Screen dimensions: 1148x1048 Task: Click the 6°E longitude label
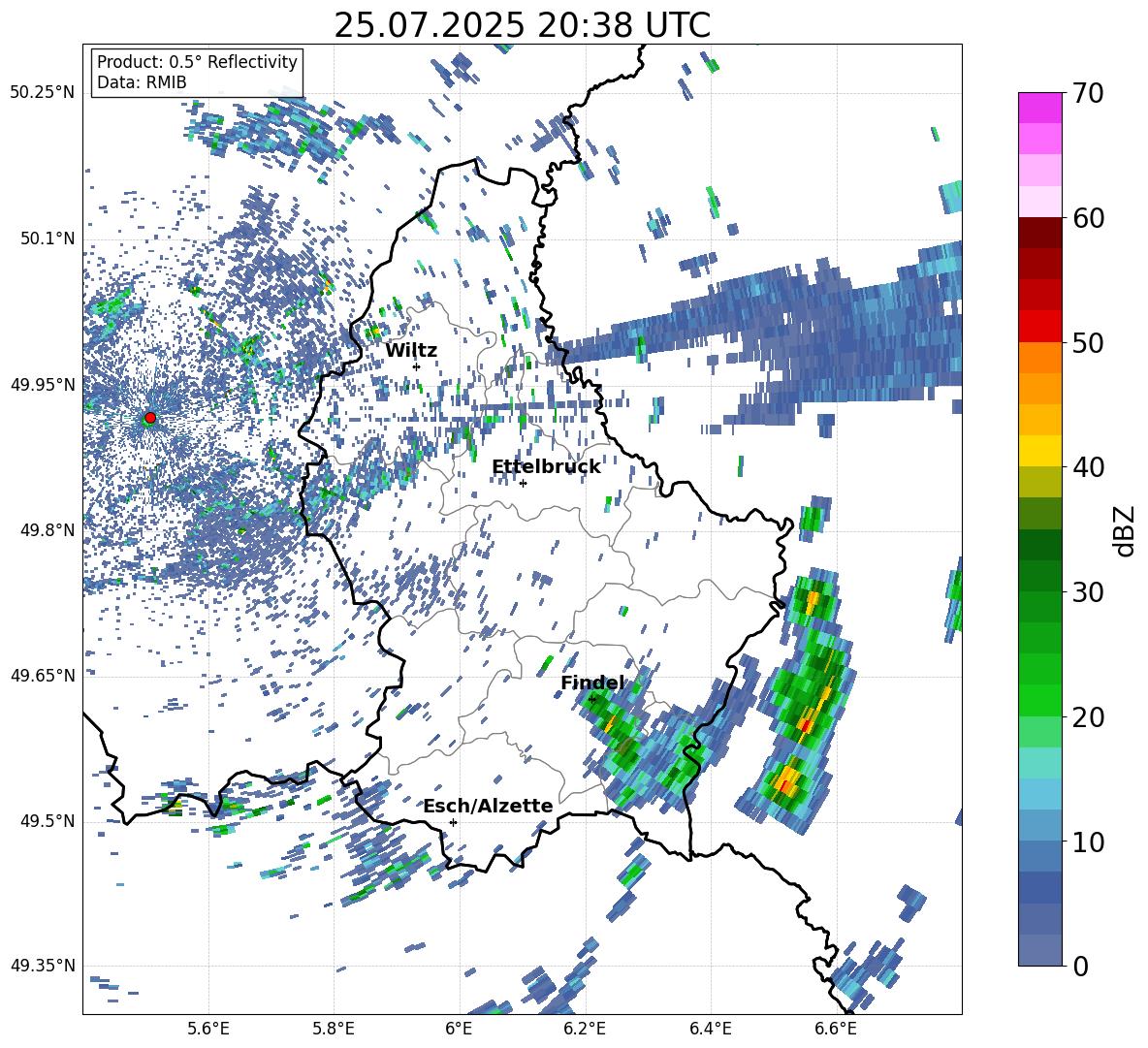pos(459,1029)
